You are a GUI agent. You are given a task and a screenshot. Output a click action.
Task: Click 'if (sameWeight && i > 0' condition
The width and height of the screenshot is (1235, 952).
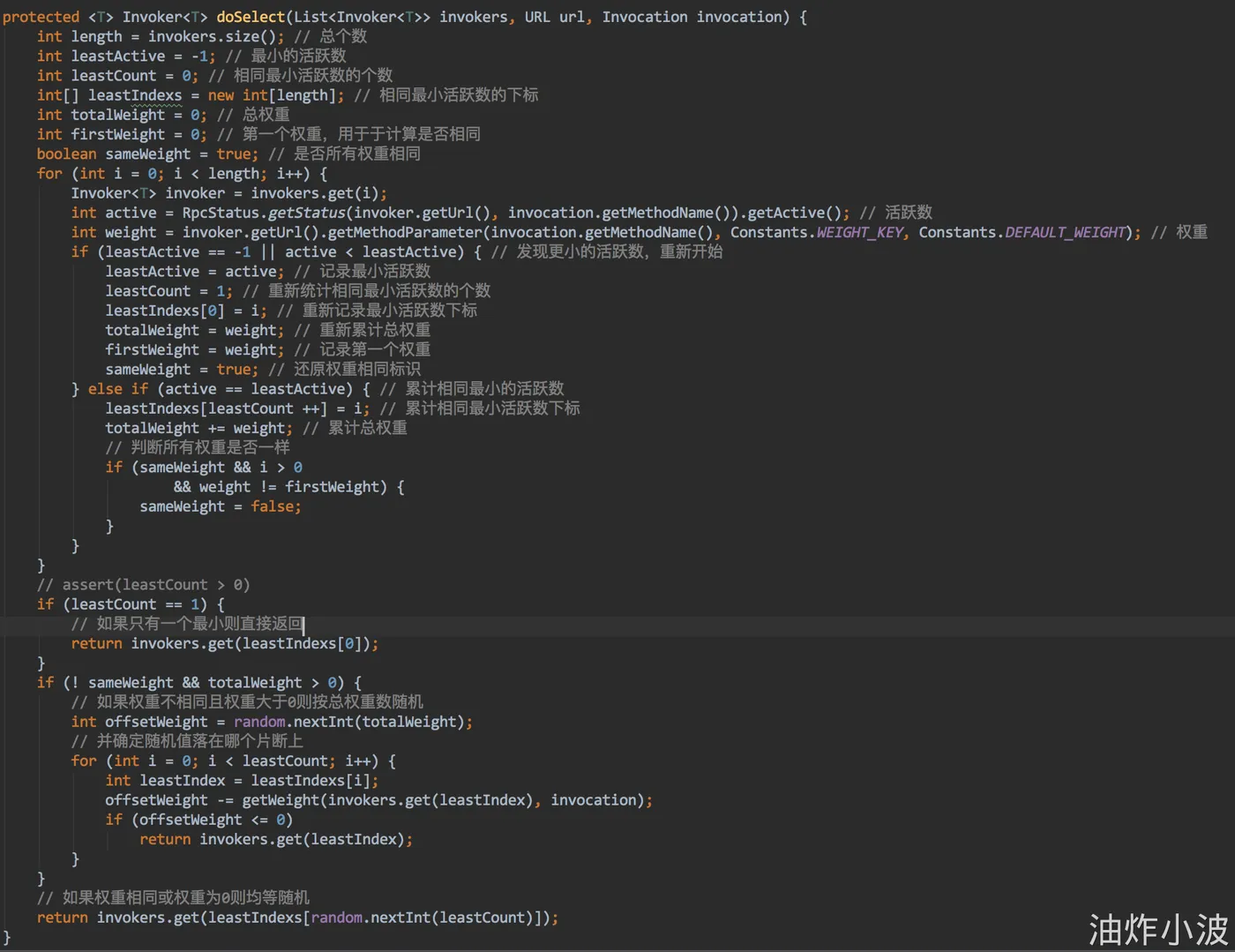204,468
